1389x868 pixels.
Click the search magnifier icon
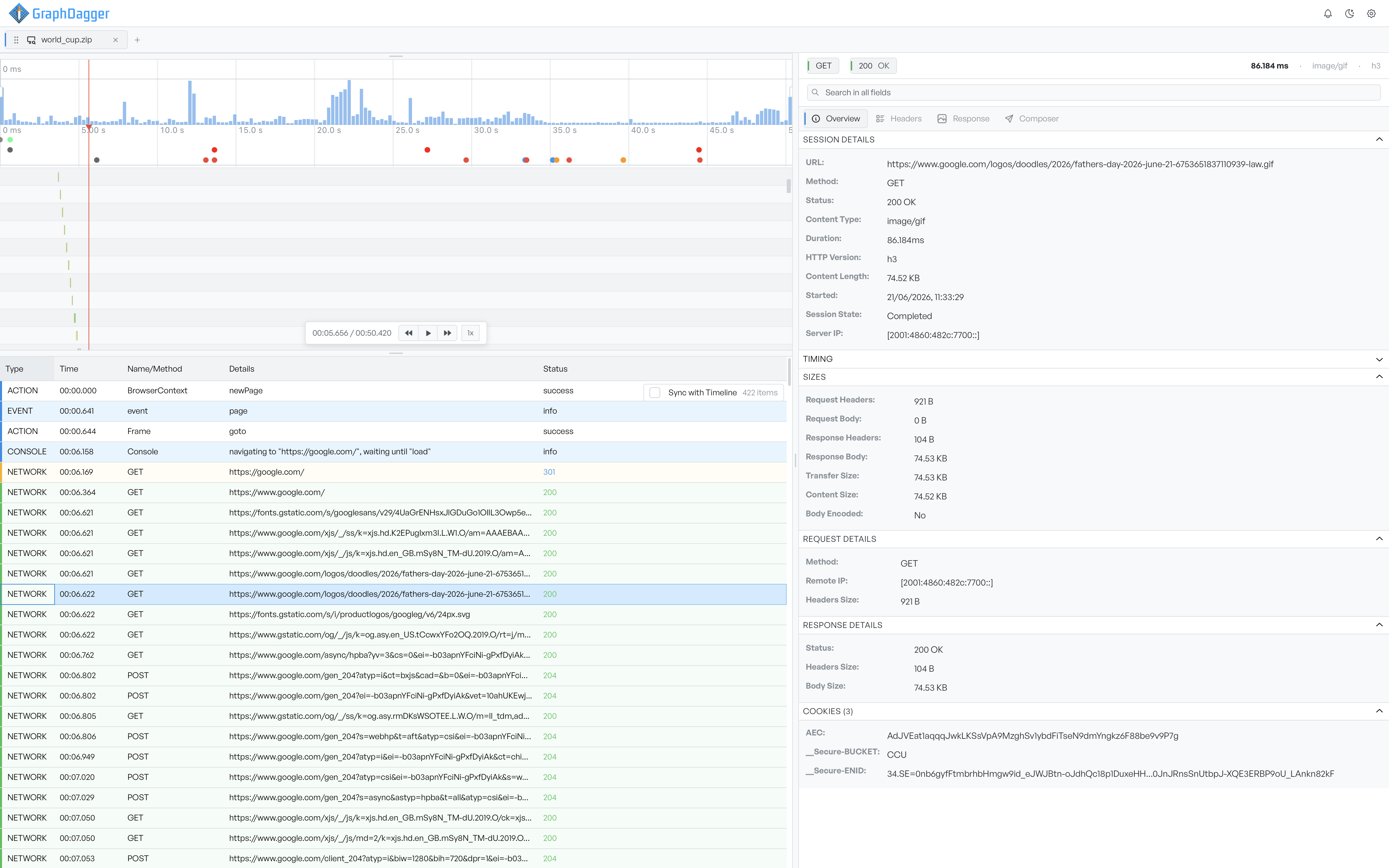(x=815, y=93)
